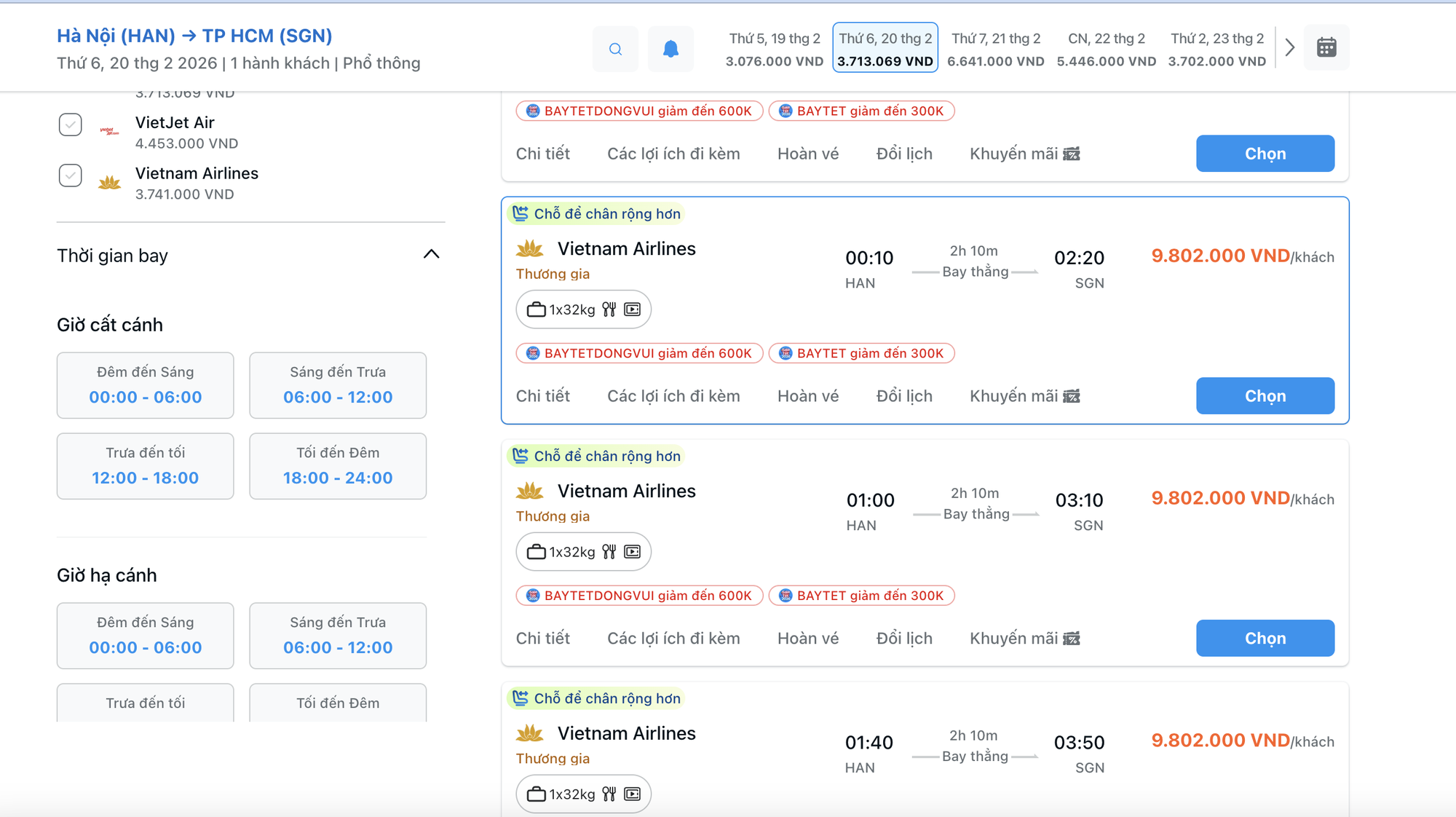This screenshot has width=1456, height=817.
Task: Click the voucher icon beside Khuyến mãi on 01:00 flight
Action: (x=1072, y=639)
